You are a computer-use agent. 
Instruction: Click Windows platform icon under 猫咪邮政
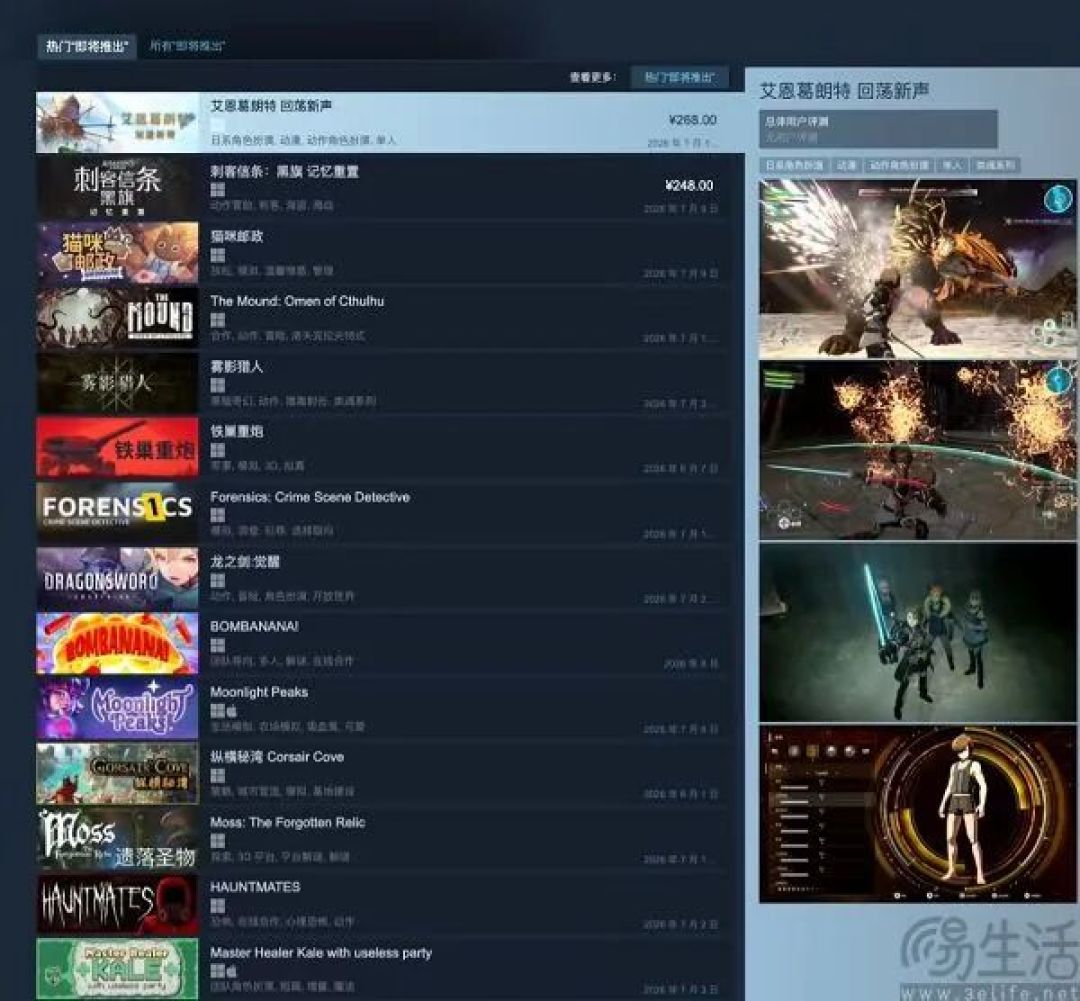click(218, 256)
